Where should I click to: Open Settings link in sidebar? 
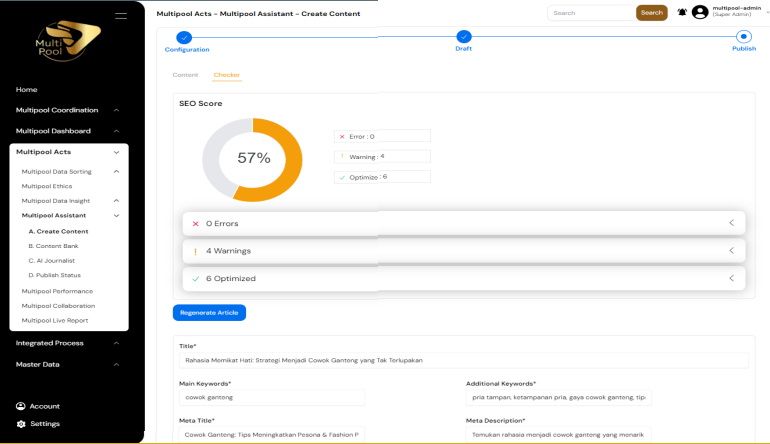[x=45, y=424]
